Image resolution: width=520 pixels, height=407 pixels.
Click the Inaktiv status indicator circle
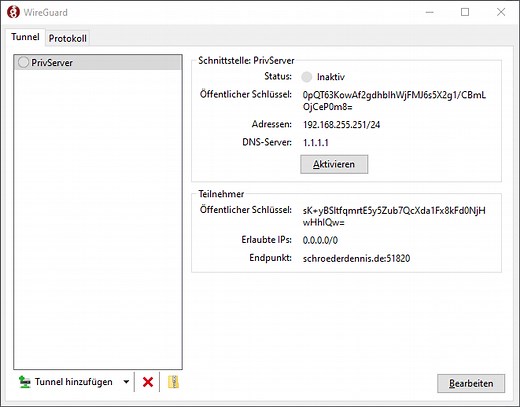307,77
